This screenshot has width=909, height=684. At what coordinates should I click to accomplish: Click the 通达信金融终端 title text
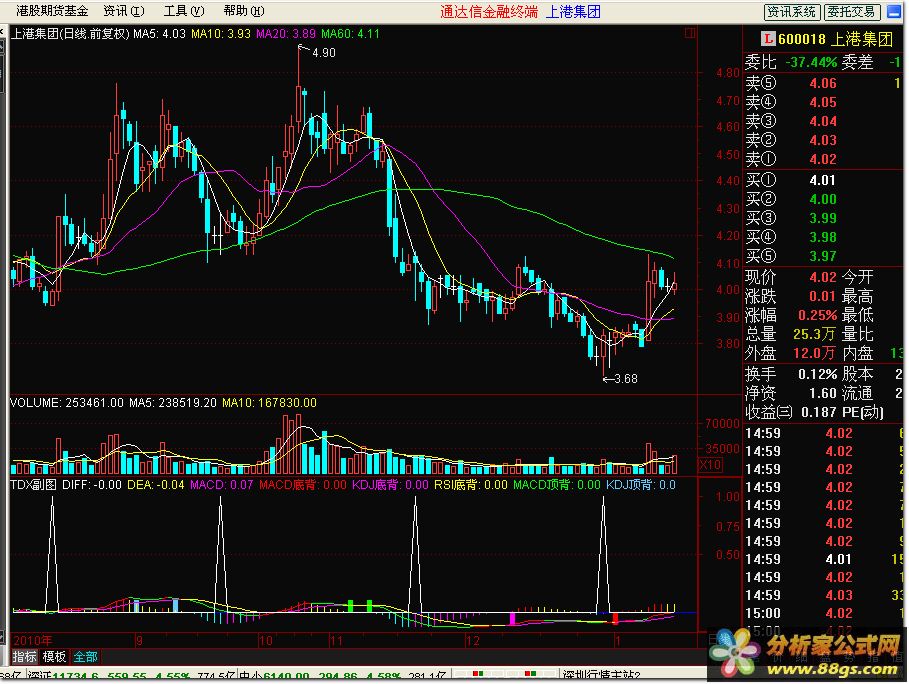489,12
